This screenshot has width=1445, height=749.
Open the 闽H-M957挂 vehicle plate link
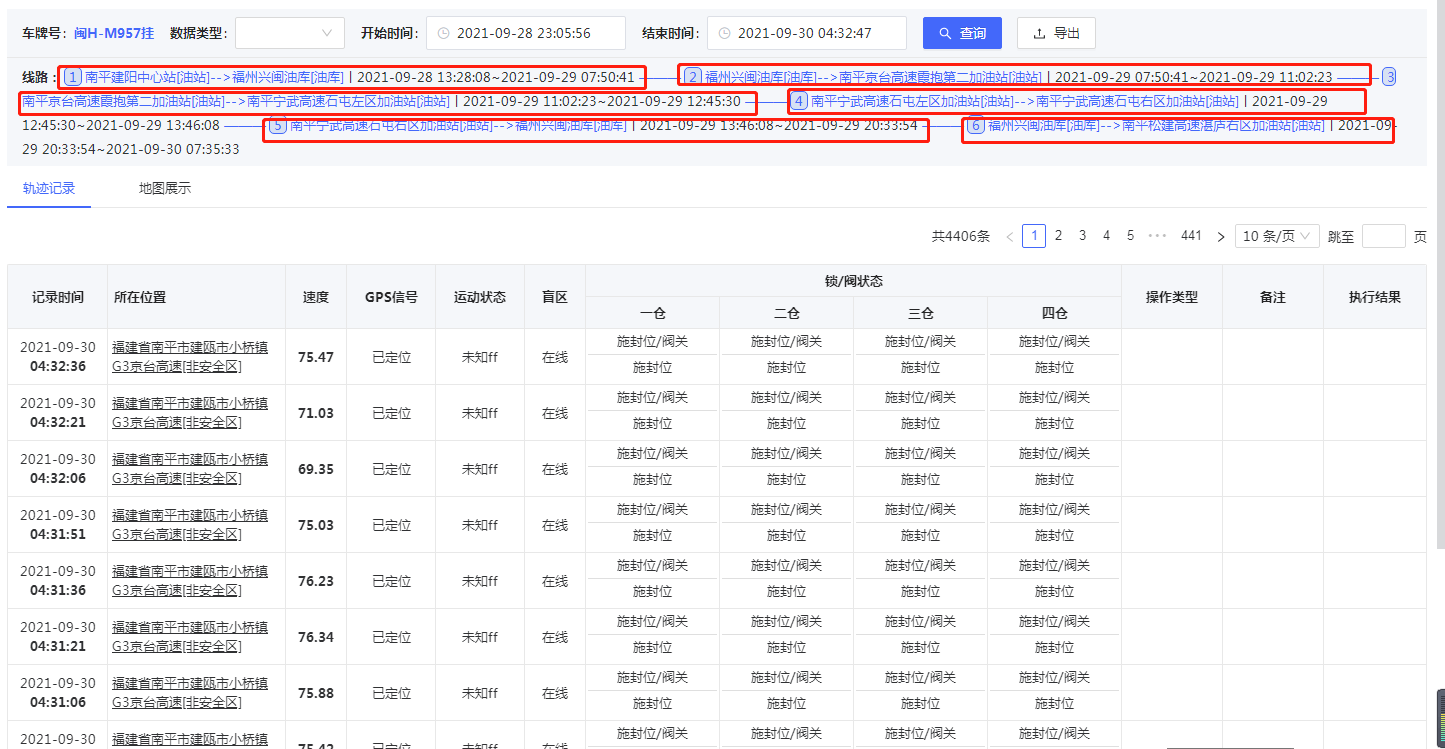113,32
